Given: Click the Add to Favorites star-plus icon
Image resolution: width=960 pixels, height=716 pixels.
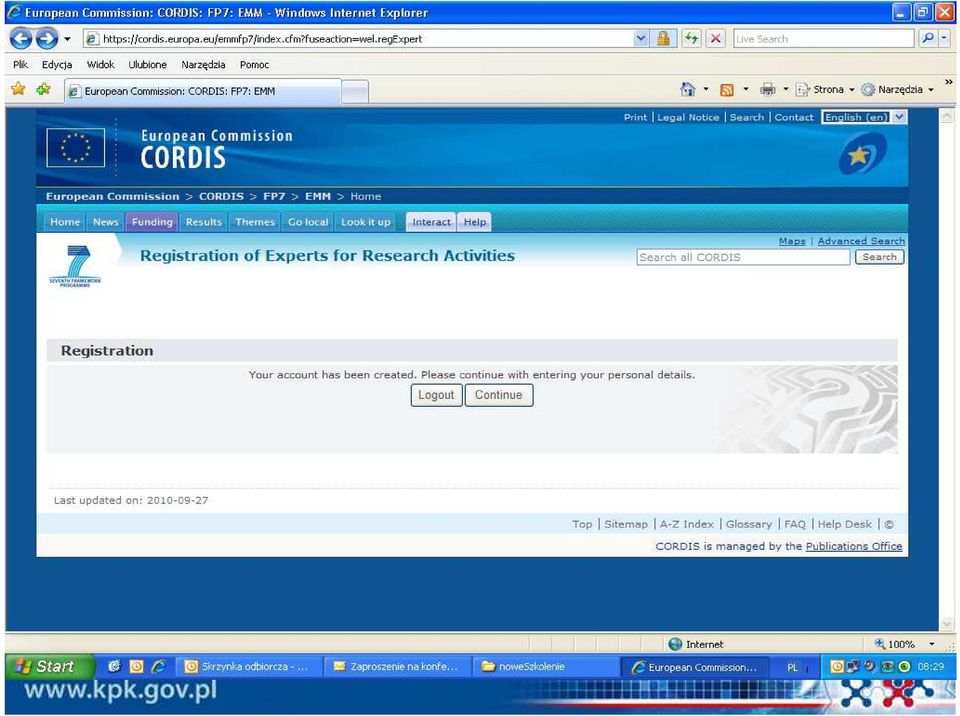Looking at the screenshot, I should [43, 89].
